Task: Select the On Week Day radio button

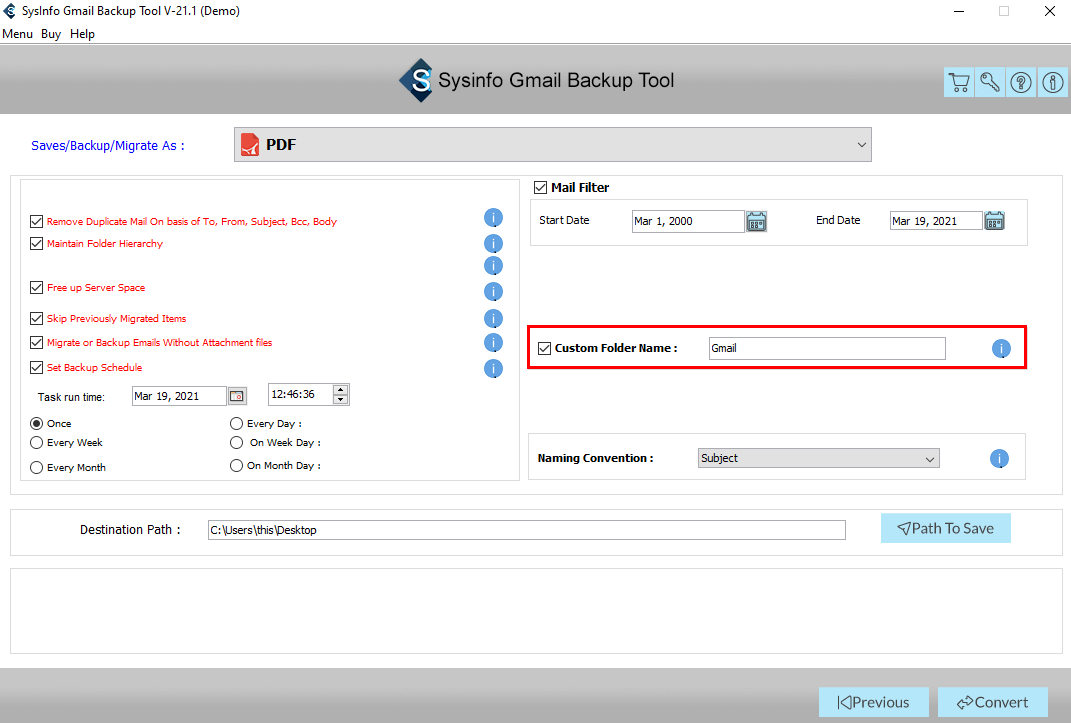Action: (236, 442)
